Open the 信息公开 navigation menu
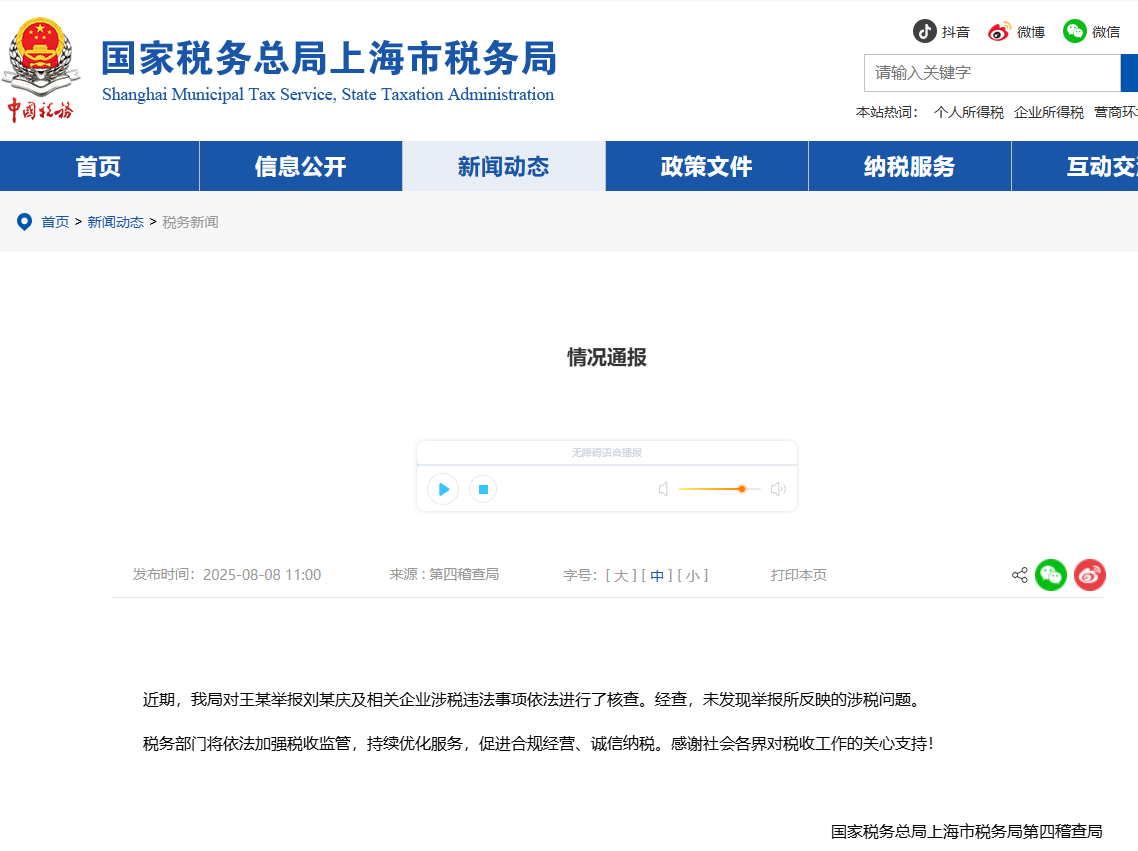Image resolution: width=1138 pixels, height=851 pixels. 300,166
